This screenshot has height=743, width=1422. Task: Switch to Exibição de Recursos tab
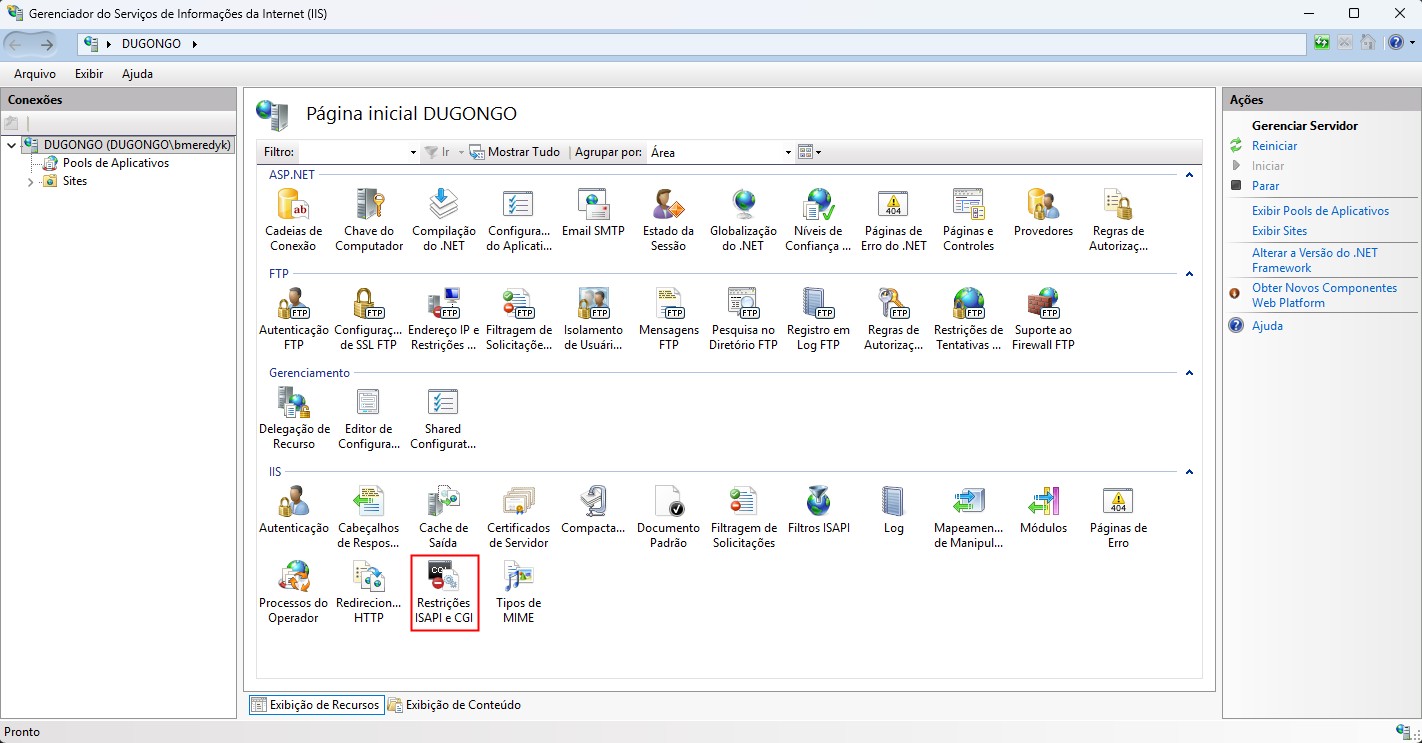315,705
